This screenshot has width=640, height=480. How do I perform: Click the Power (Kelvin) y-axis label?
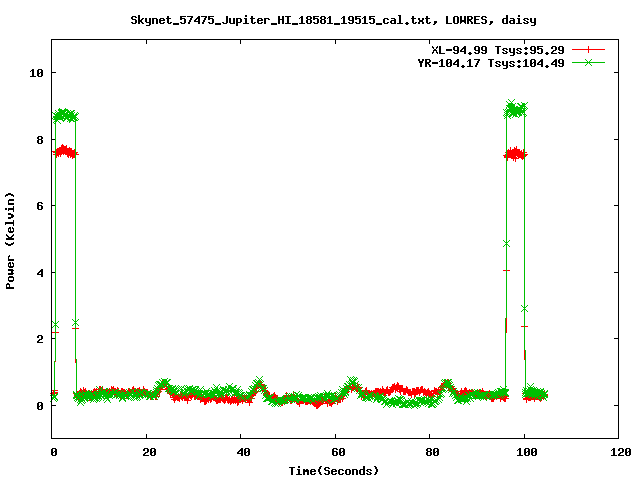click(10, 241)
